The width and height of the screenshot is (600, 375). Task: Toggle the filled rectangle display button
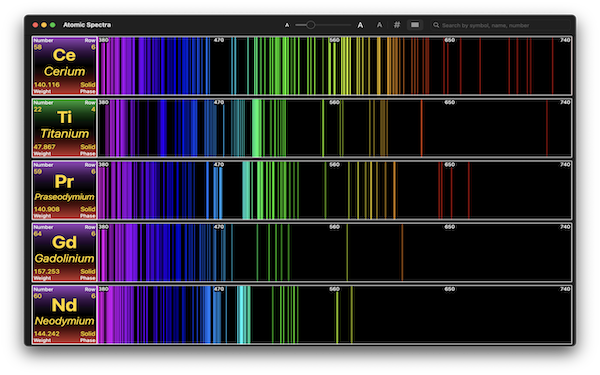pyautogui.click(x=415, y=25)
